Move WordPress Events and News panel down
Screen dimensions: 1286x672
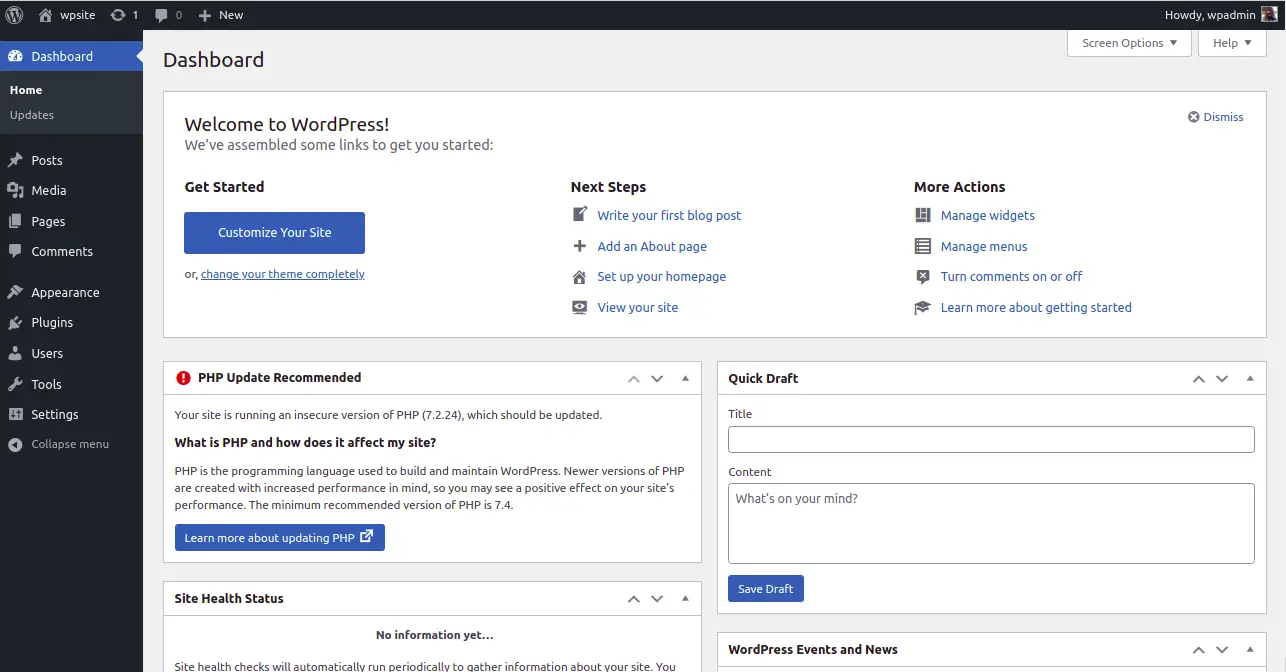click(x=1222, y=650)
